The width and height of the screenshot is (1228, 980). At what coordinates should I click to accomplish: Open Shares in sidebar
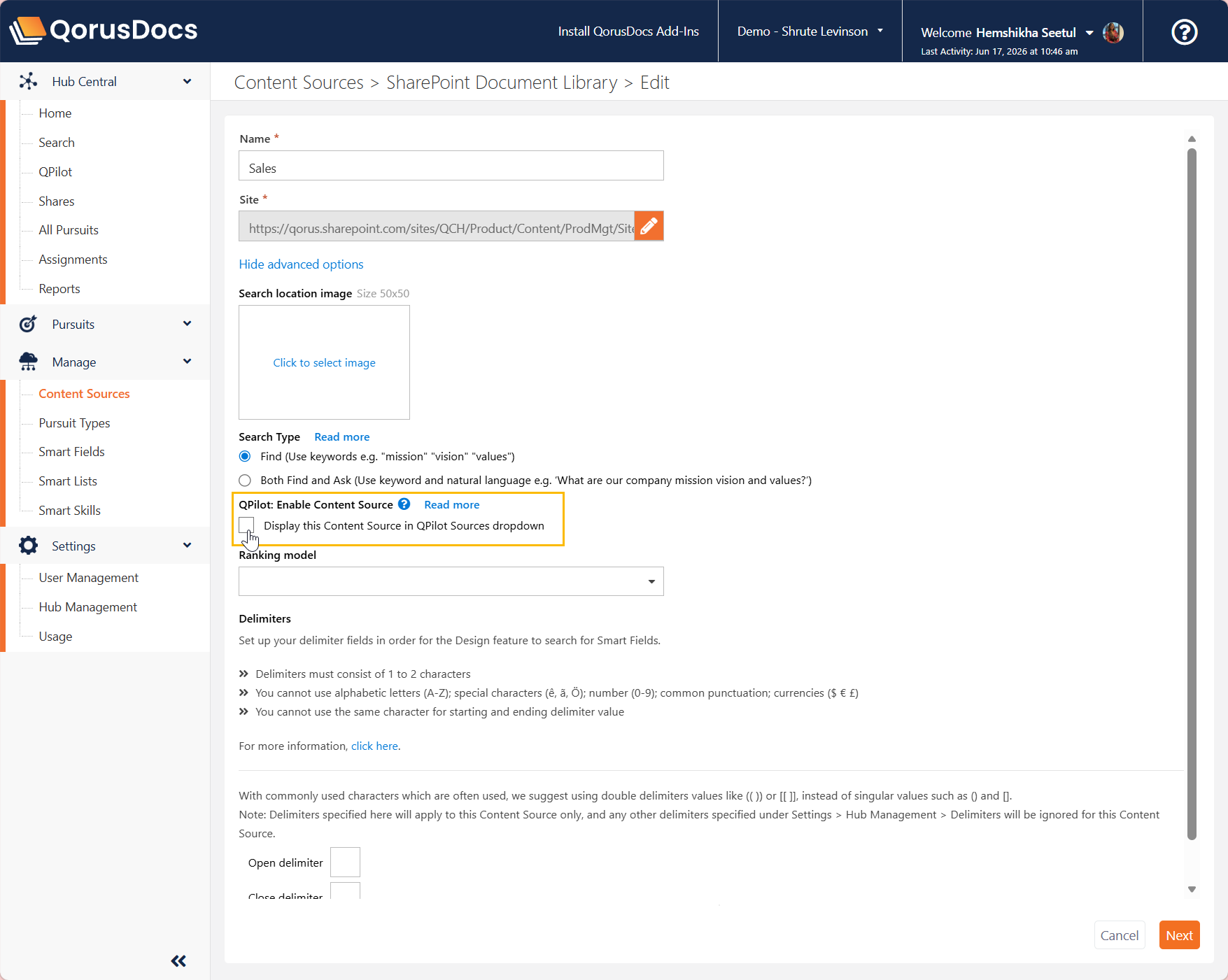click(57, 201)
